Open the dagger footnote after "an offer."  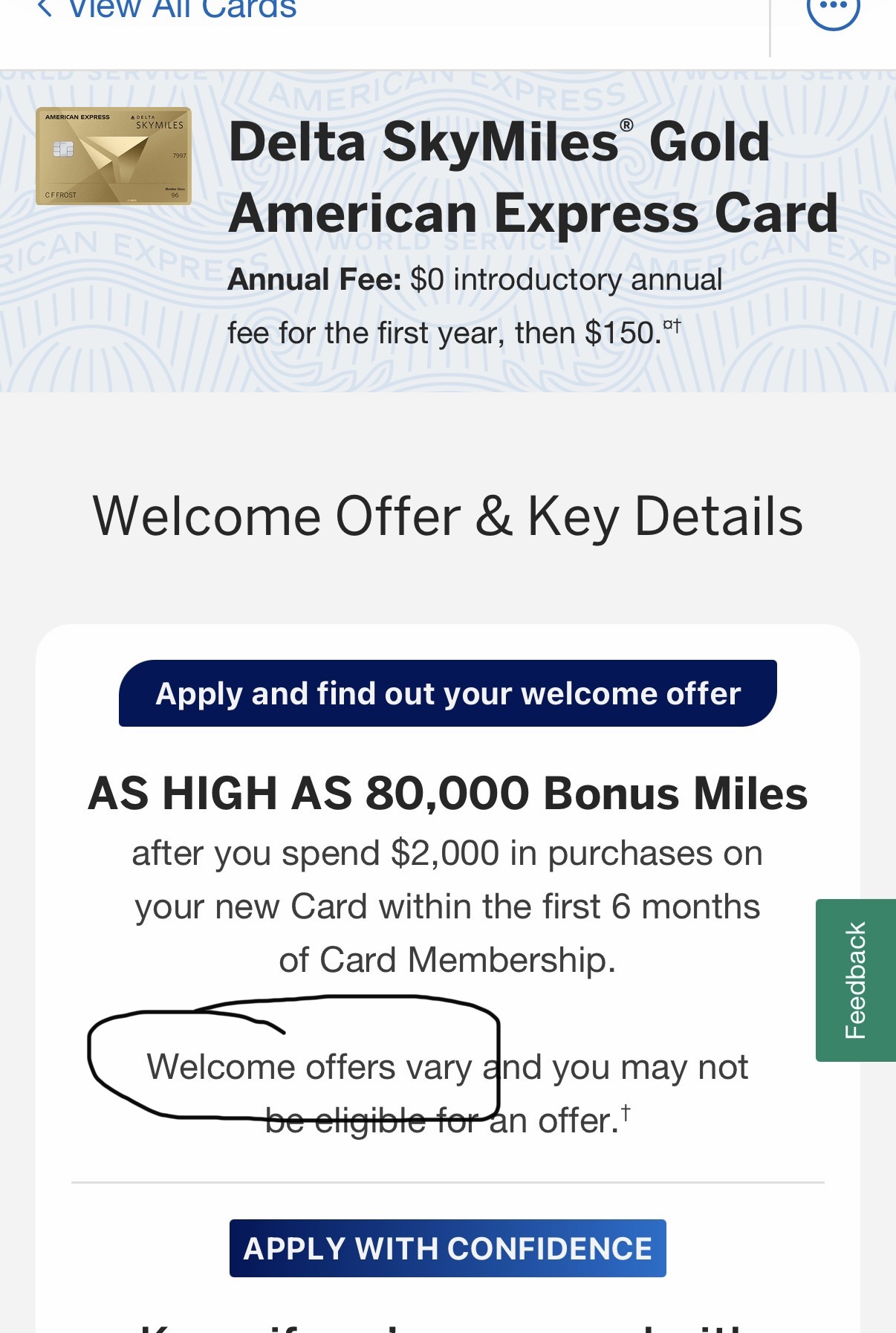click(626, 1112)
